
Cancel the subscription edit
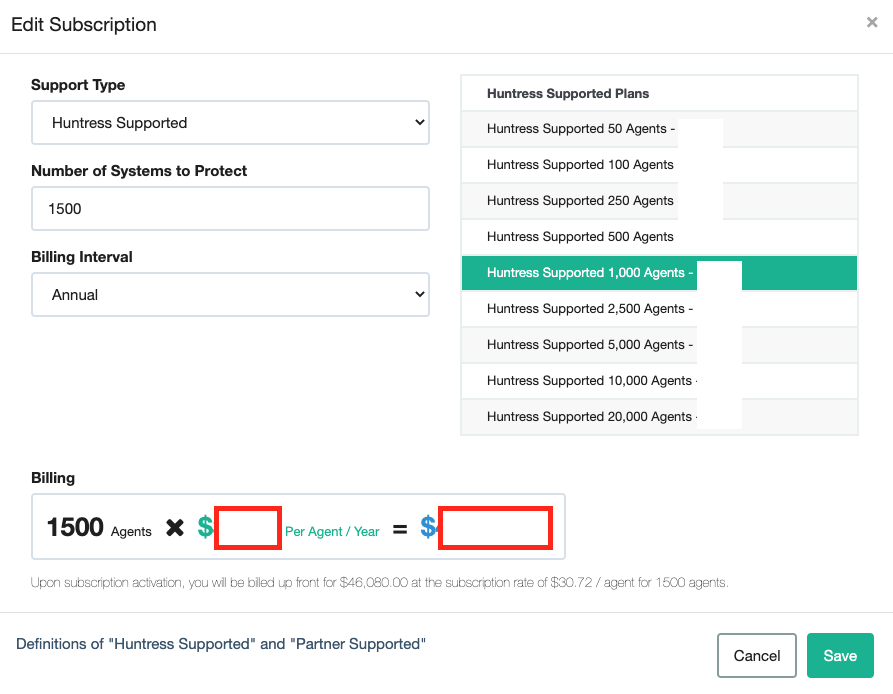click(756, 656)
